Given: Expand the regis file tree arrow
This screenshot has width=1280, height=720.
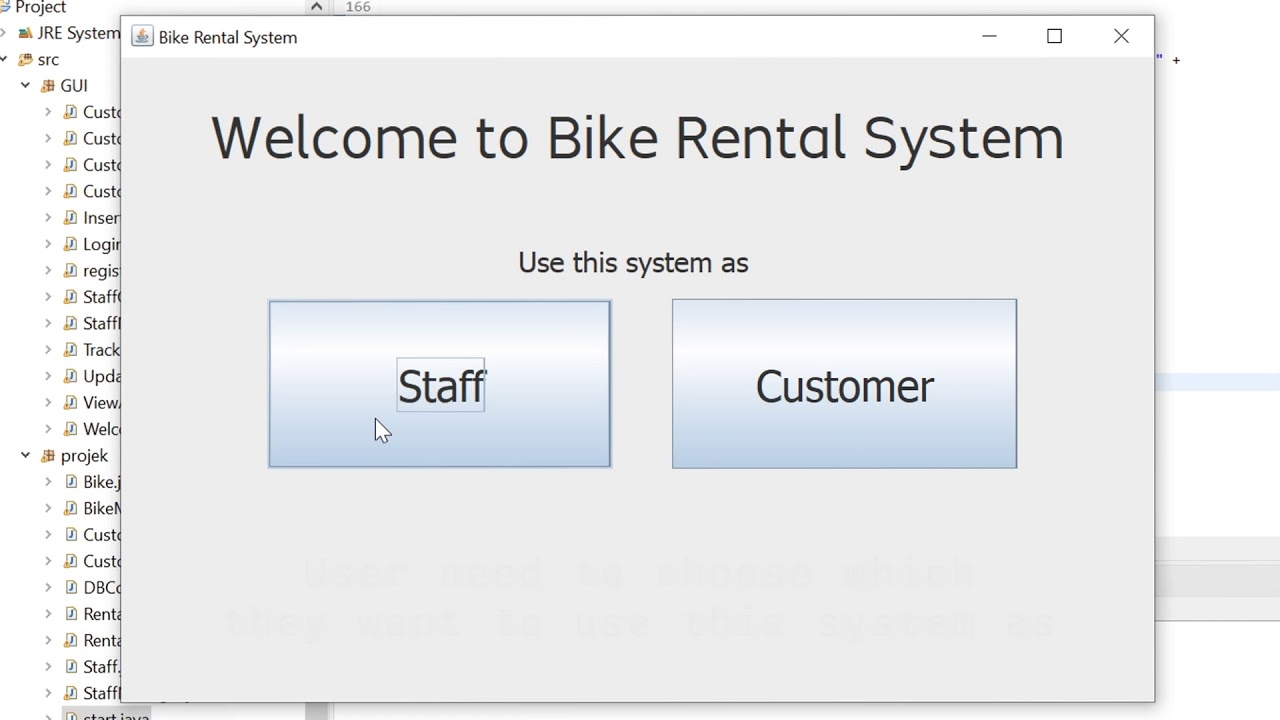Looking at the screenshot, I should [x=48, y=270].
